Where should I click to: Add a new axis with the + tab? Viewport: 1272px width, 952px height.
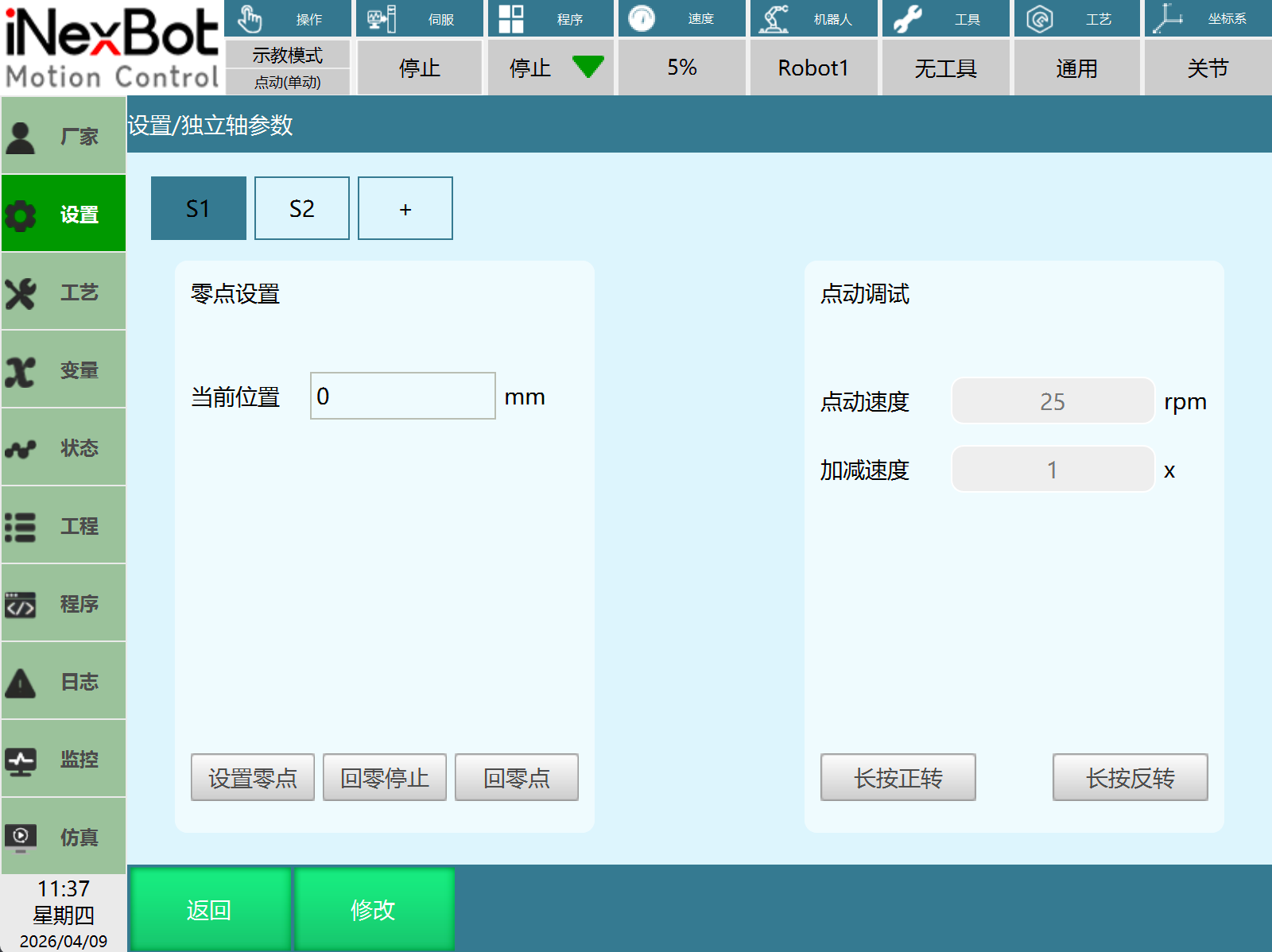[405, 208]
